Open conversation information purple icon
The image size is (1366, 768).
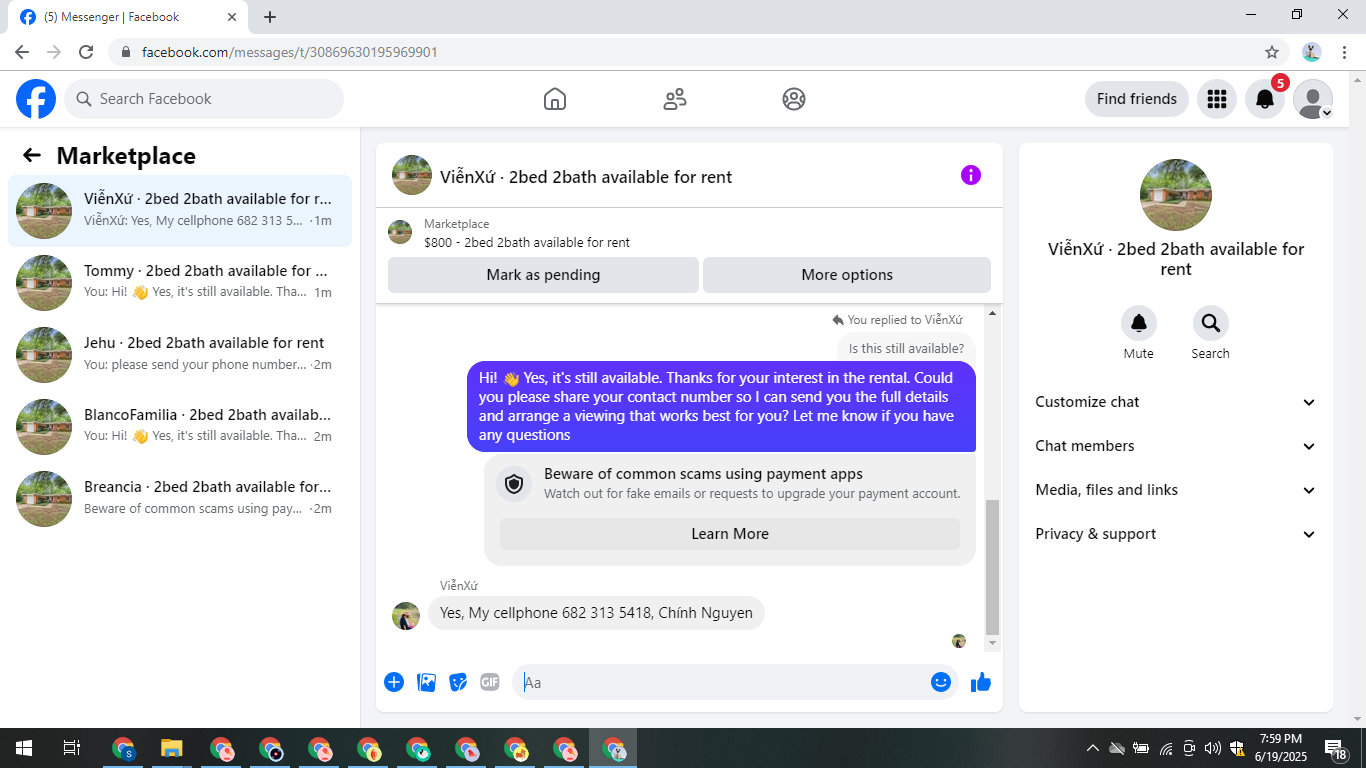click(x=971, y=176)
